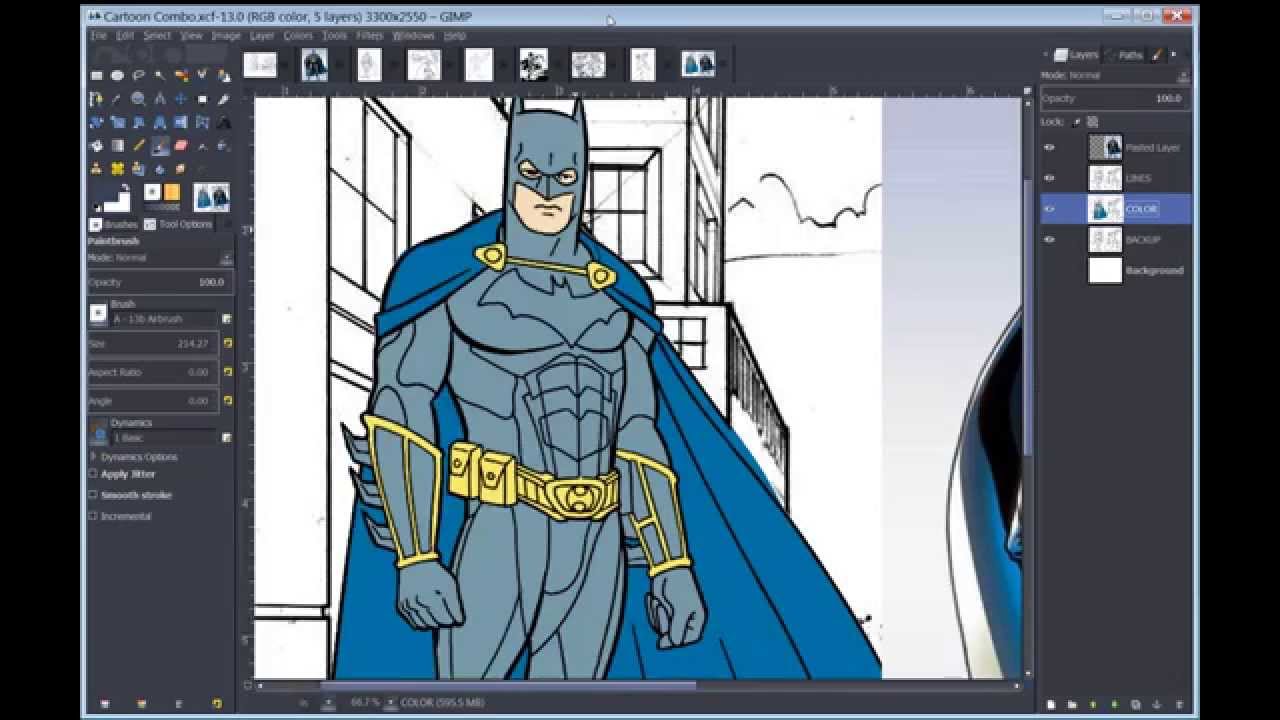Open paintbrush Mode dropdown
The image size is (1280, 720).
(160, 258)
